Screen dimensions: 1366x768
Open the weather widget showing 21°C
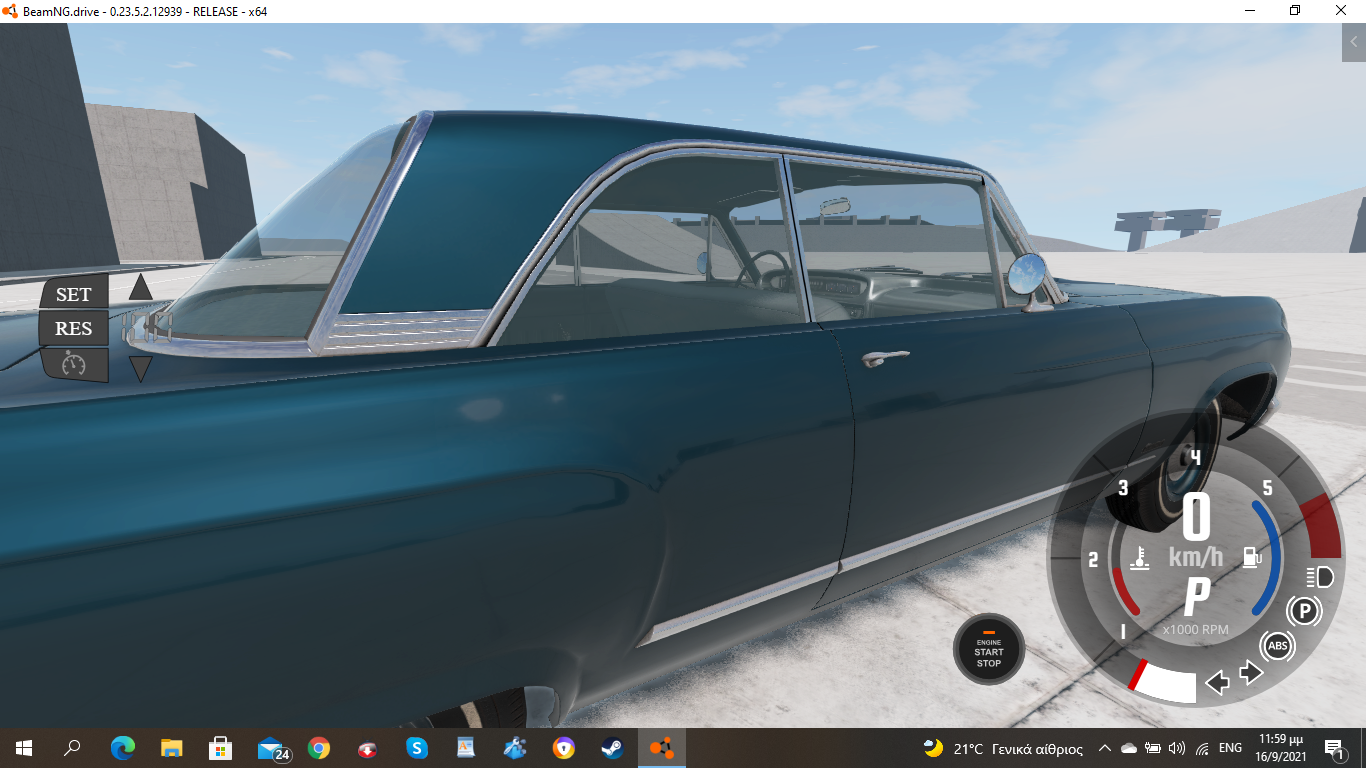click(1003, 748)
